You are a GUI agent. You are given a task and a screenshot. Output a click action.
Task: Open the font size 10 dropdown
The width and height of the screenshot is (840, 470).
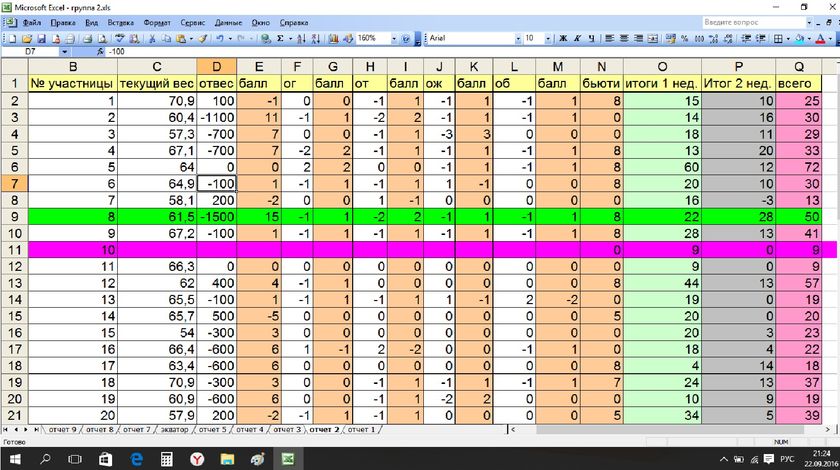pyautogui.click(x=548, y=39)
